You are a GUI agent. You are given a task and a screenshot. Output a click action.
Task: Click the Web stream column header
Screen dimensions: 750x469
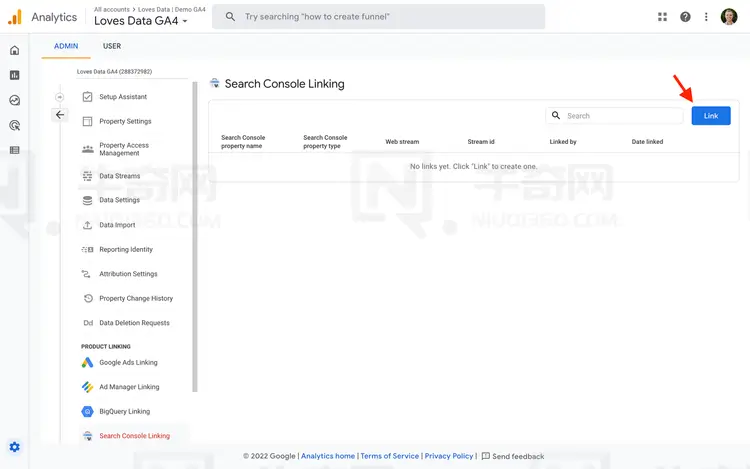402,142
